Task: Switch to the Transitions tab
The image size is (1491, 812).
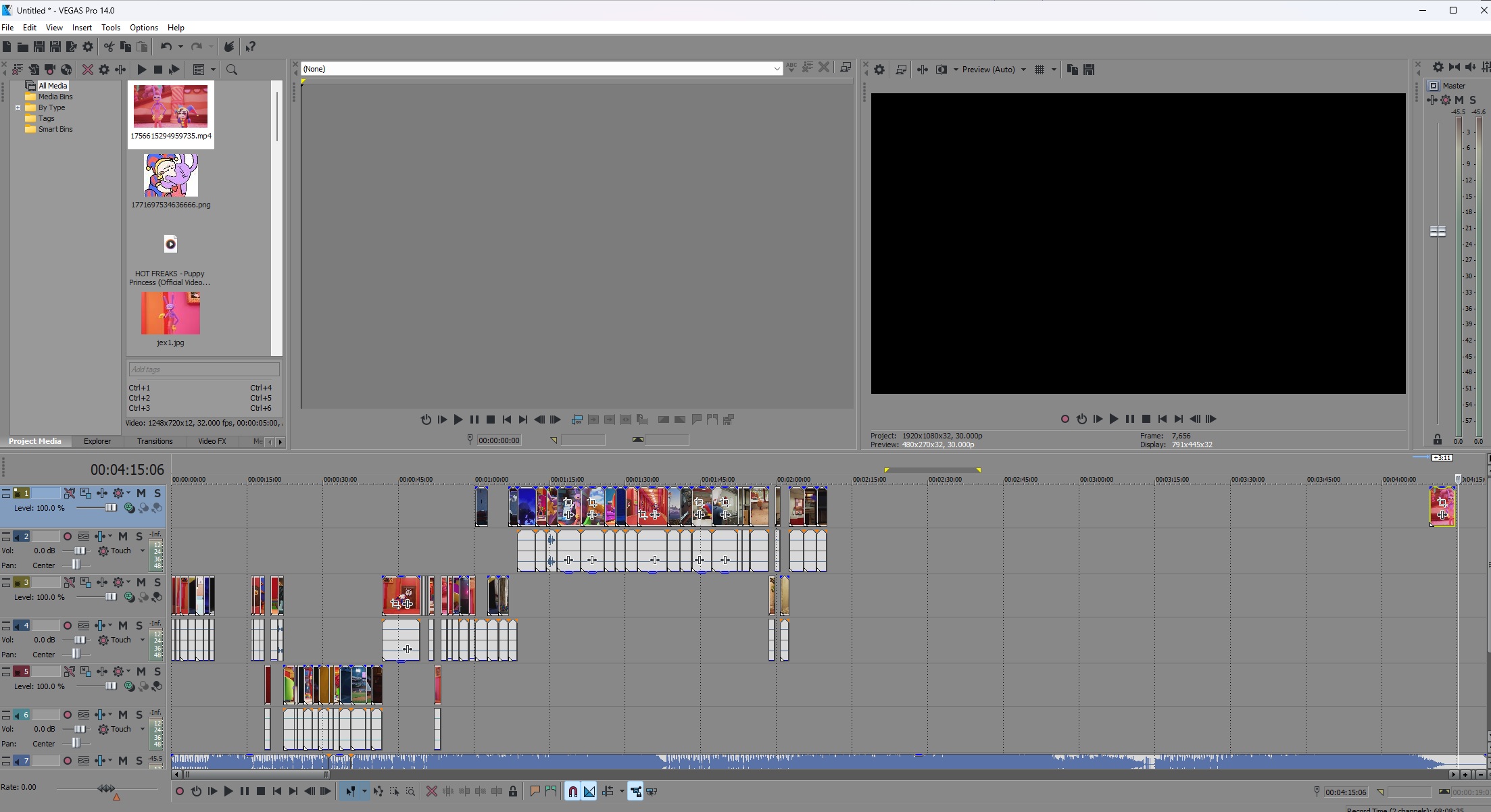Action: click(154, 441)
